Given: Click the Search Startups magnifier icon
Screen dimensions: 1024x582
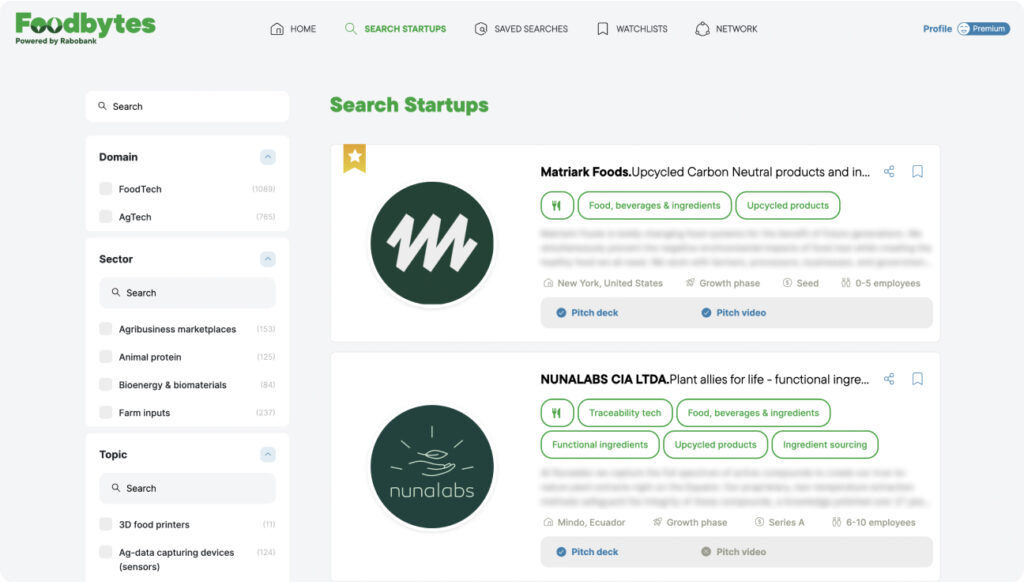Looking at the screenshot, I should (x=351, y=29).
